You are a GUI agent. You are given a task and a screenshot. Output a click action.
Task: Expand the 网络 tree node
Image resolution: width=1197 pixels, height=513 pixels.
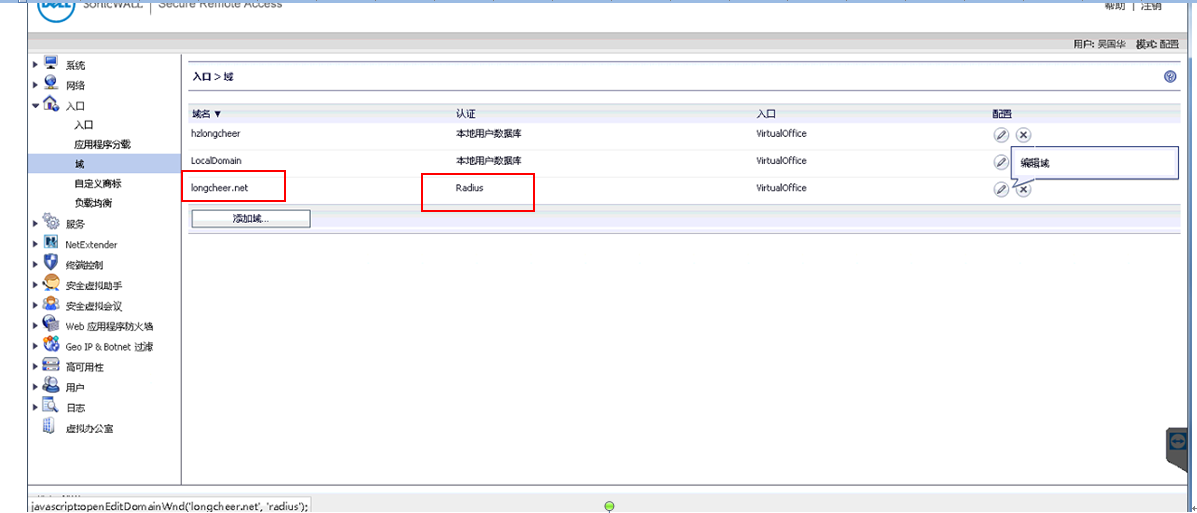tap(36, 85)
